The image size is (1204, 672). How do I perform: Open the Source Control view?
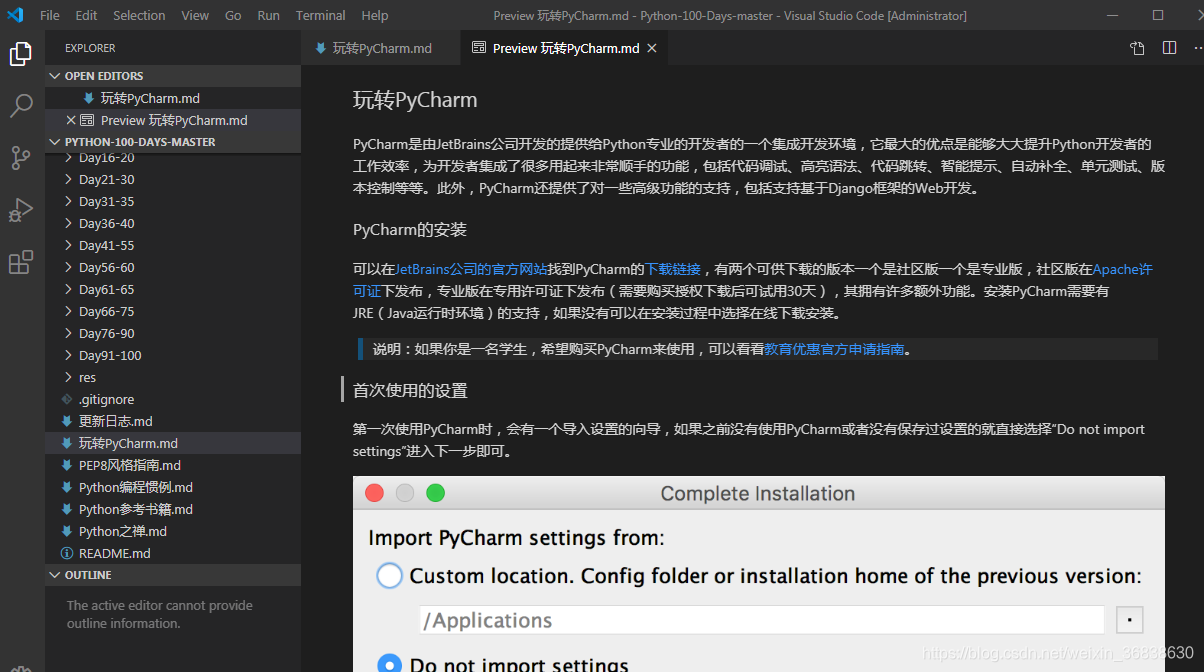[21, 158]
